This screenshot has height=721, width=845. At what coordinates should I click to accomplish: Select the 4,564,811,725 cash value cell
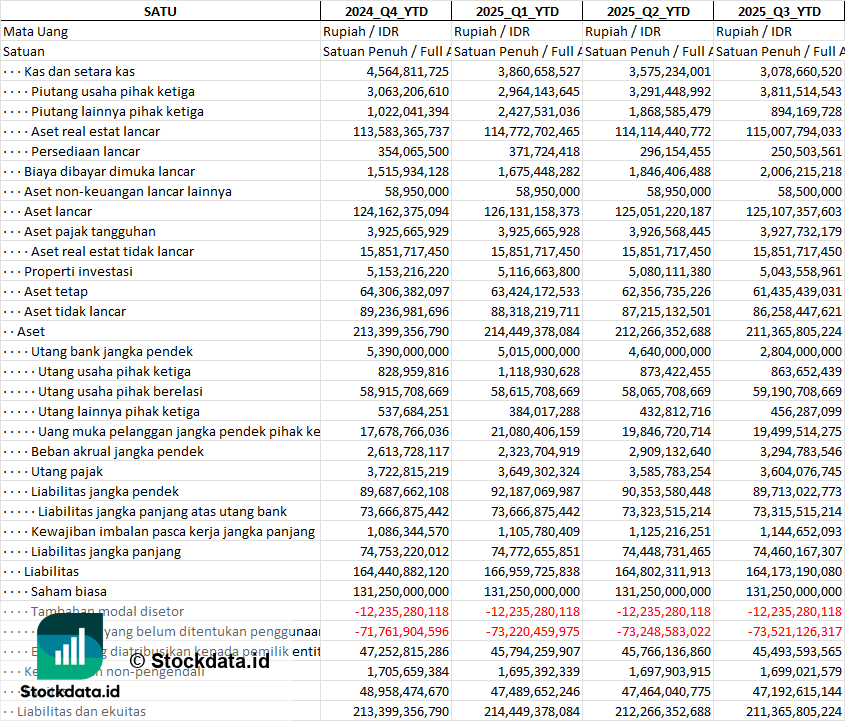[x=397, y=72]
